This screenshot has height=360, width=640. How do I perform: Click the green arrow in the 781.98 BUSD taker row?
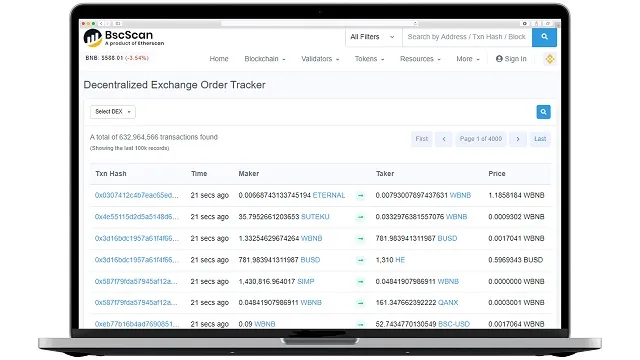[360, 238]
